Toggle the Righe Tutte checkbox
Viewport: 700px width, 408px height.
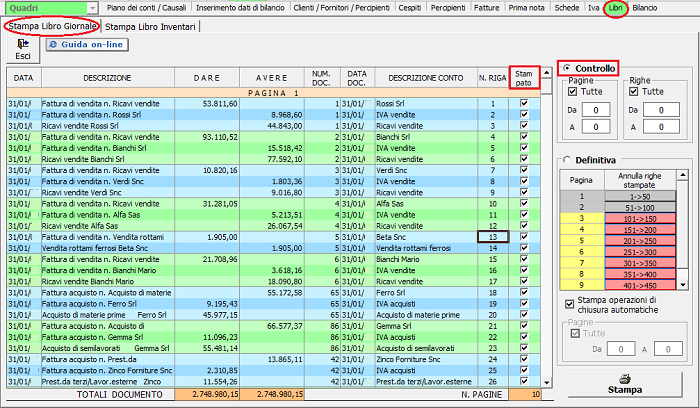coord(634,92)
